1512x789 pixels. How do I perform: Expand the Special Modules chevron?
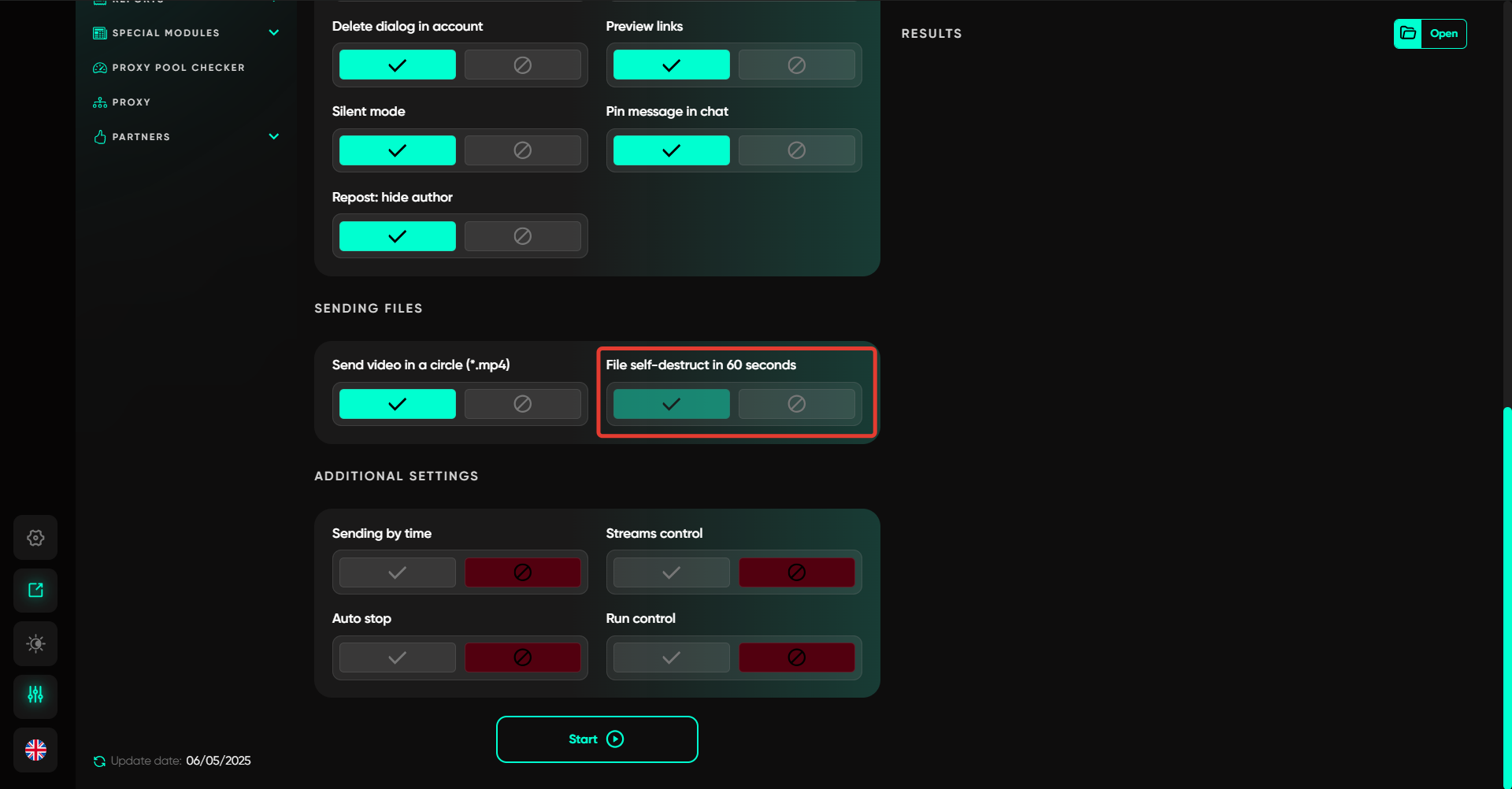[x=274, y=32]
